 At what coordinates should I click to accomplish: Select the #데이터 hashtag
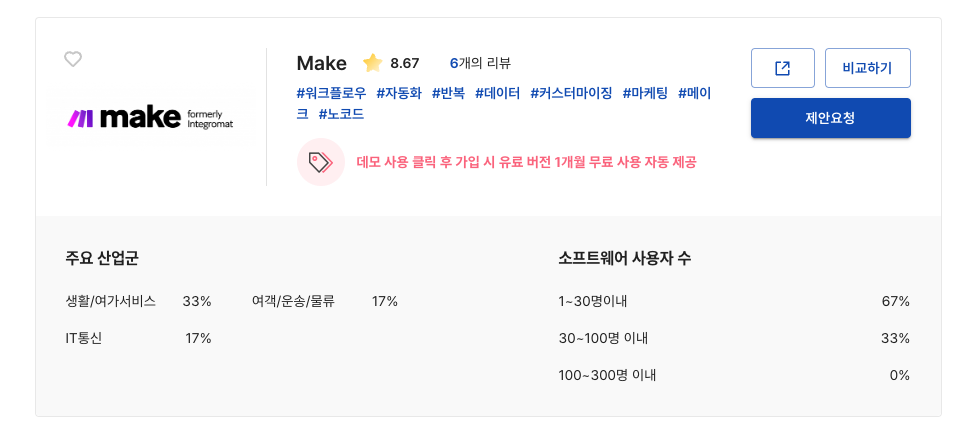pos(497,93)
